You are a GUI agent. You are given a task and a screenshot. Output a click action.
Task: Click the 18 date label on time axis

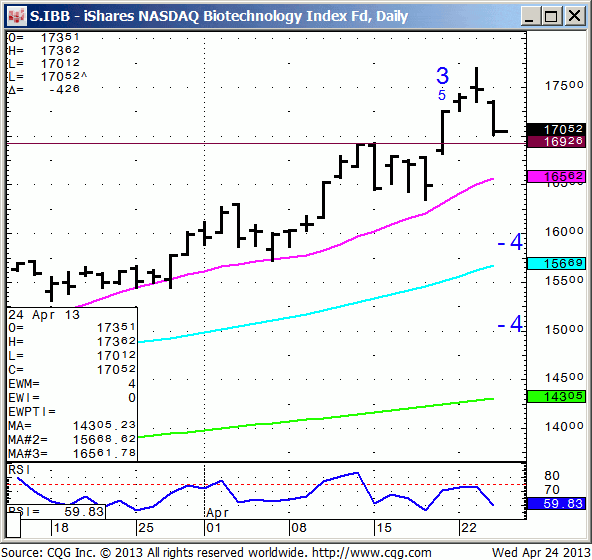coord(61,528)
